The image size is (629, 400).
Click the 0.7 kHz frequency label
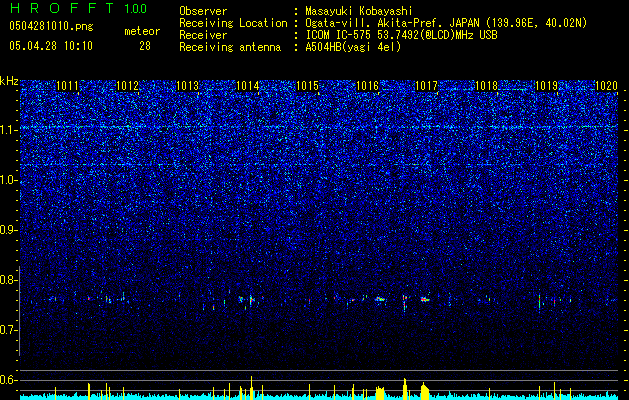9,330
